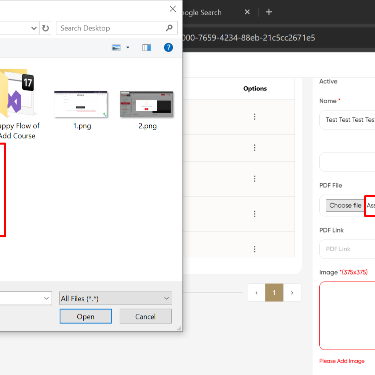Go to next page in pagination
The height and width of the screenshot is (375, 375).
coord(292,293)
